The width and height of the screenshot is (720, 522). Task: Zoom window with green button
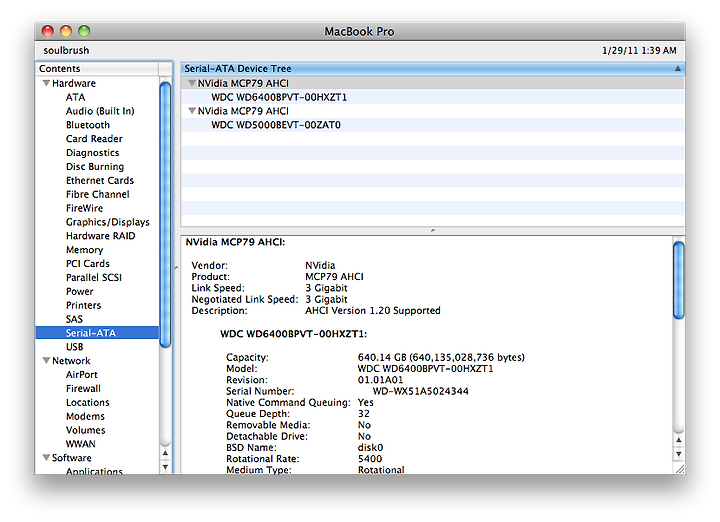(84, 31)
